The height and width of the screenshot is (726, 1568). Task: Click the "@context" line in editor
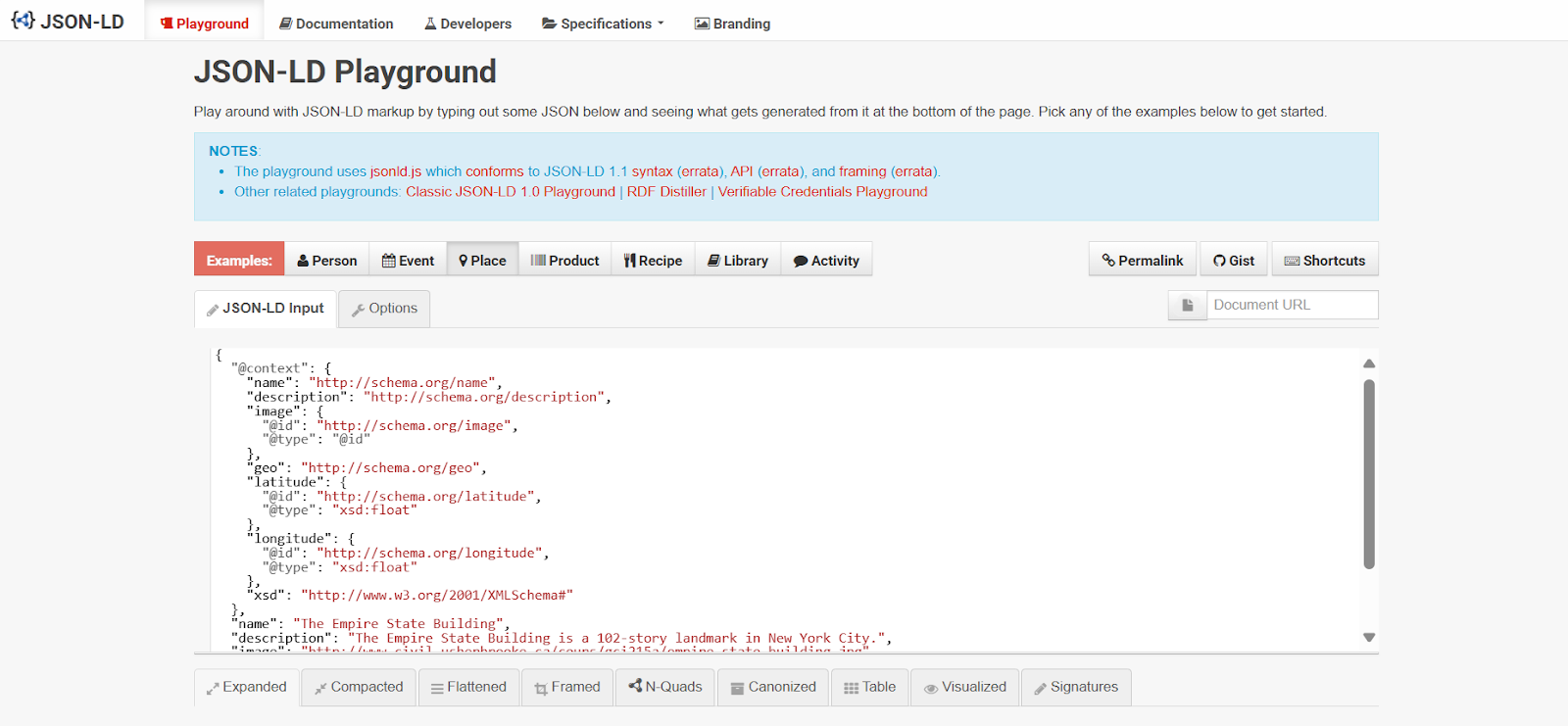point(282,368)
